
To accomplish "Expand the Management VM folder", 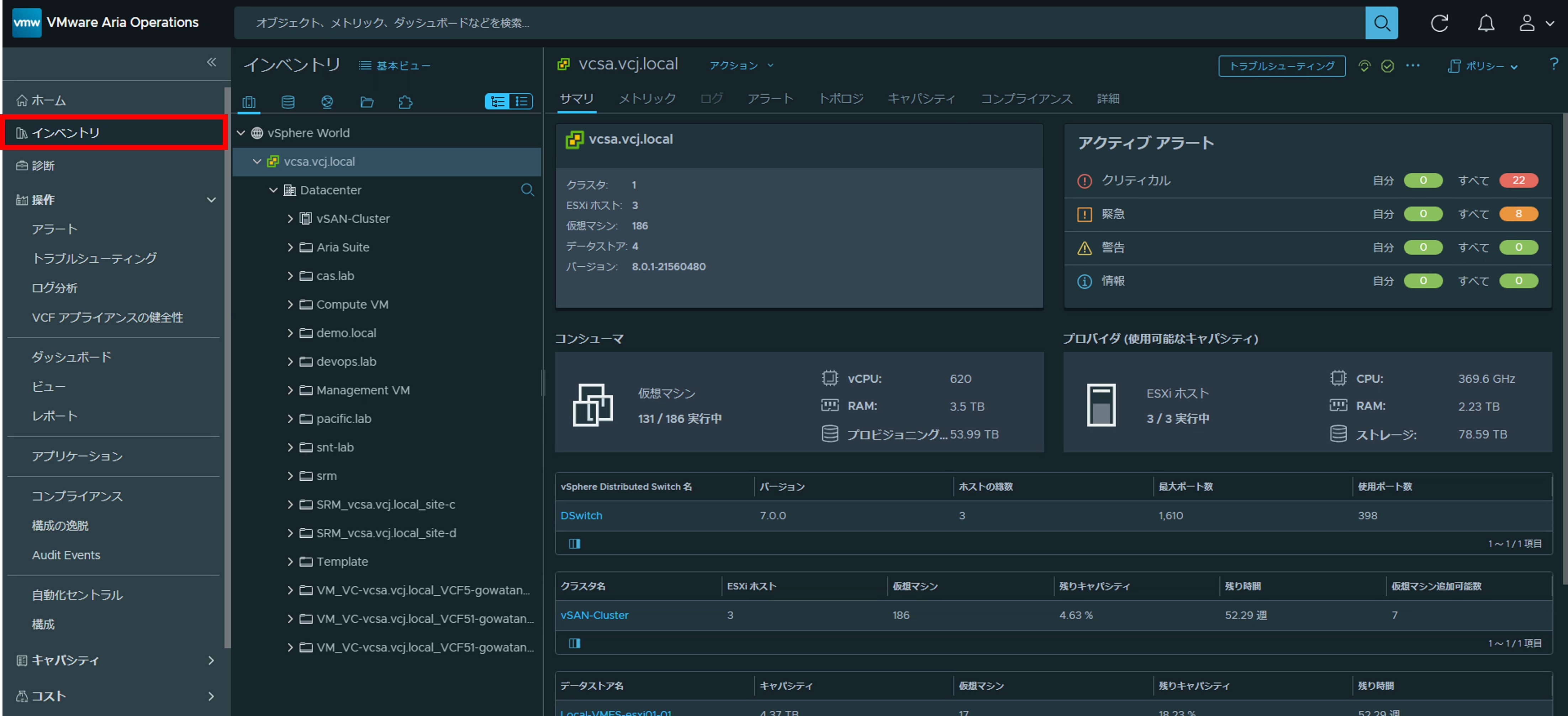I will (290, 390).
